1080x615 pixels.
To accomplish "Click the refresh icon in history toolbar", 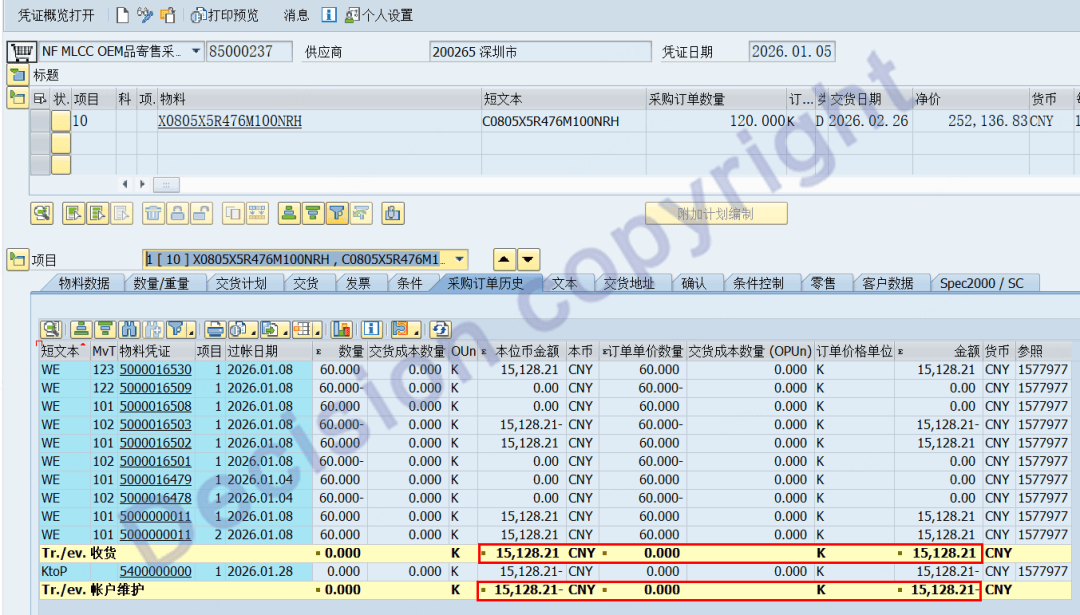I will (x=440, y=329).
